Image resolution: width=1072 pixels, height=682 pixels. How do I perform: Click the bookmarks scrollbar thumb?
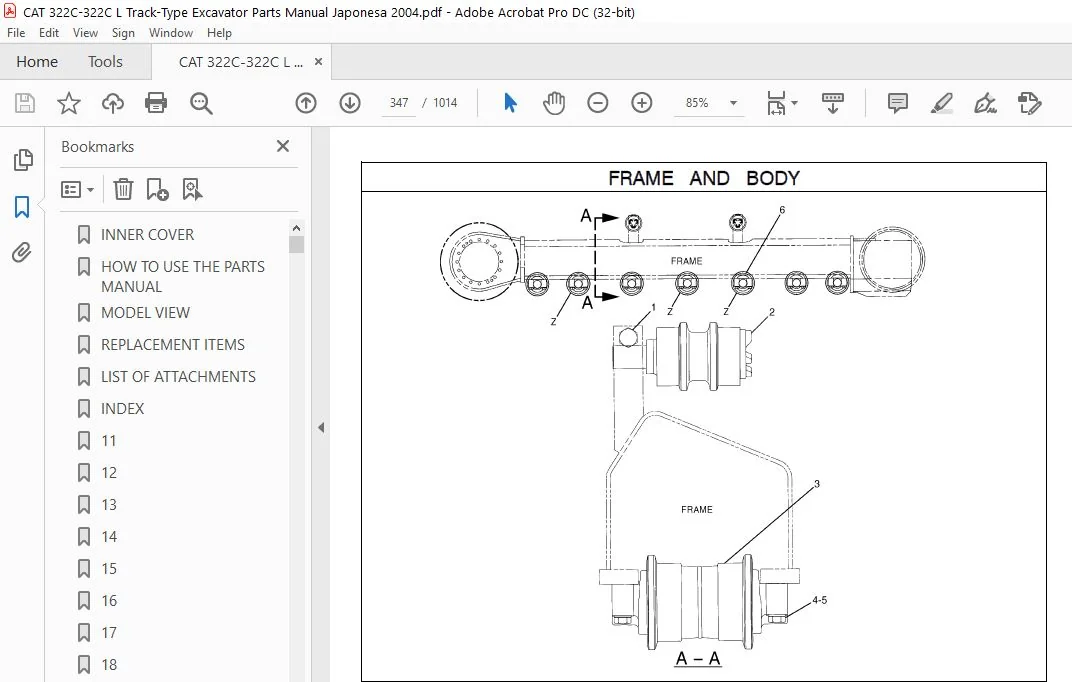pyautogui.click(x=296, y=245)
